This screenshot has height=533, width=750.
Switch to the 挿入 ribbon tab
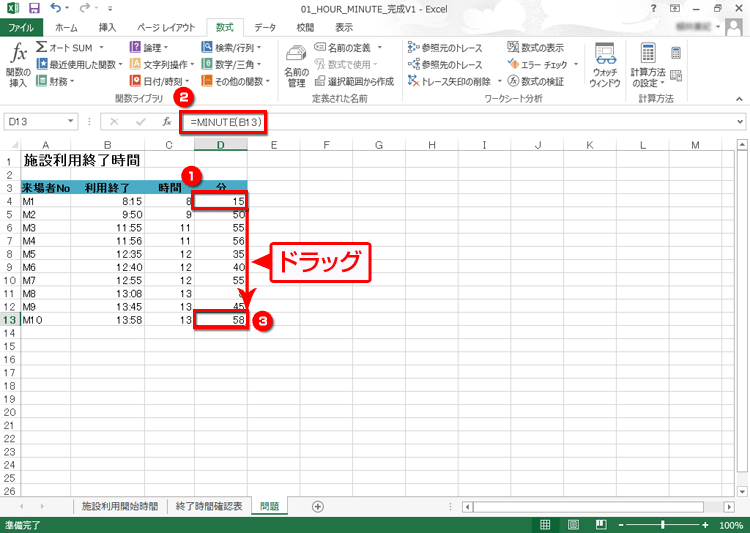click(x=107, y=27)
